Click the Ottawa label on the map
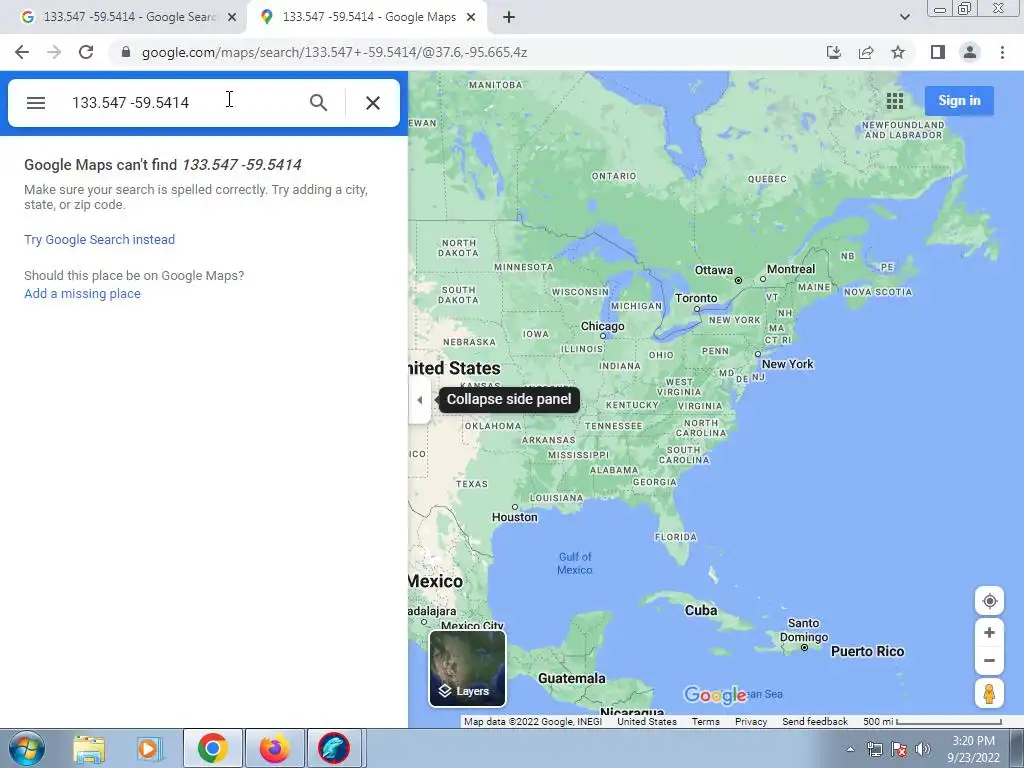Screen dimensions: 1024x768 click(714, 270)
